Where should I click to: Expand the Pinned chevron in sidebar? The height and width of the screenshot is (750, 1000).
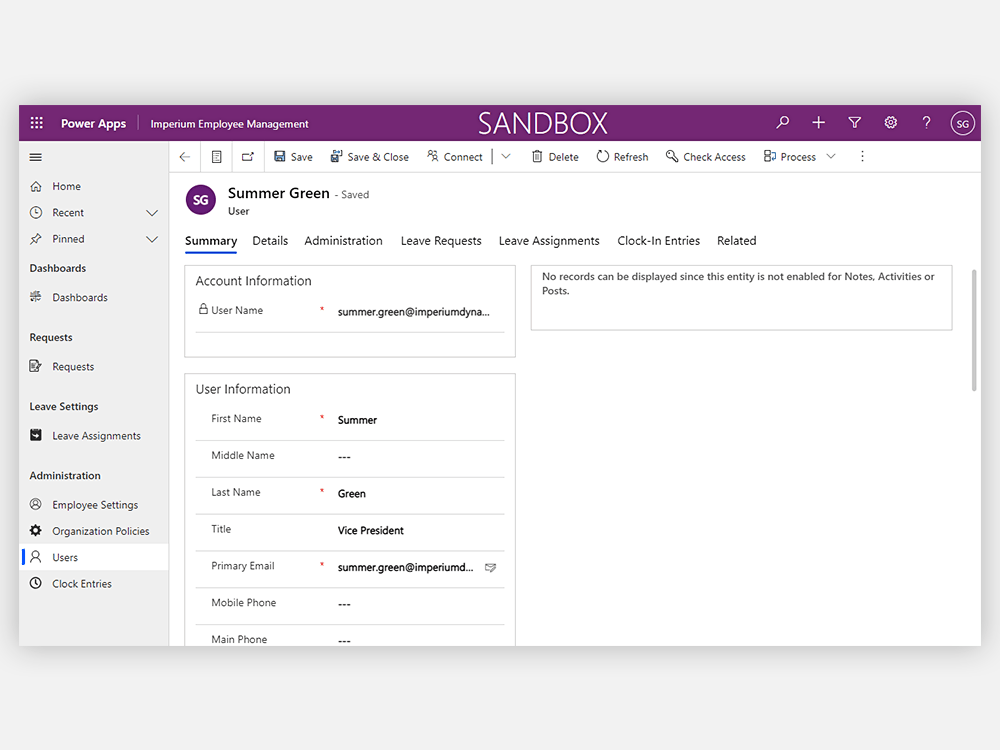152,240
